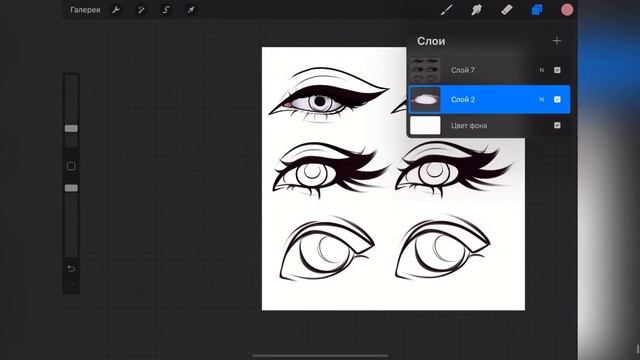
Task: Click background color white thumbnail
Action: tap(425, 125)
